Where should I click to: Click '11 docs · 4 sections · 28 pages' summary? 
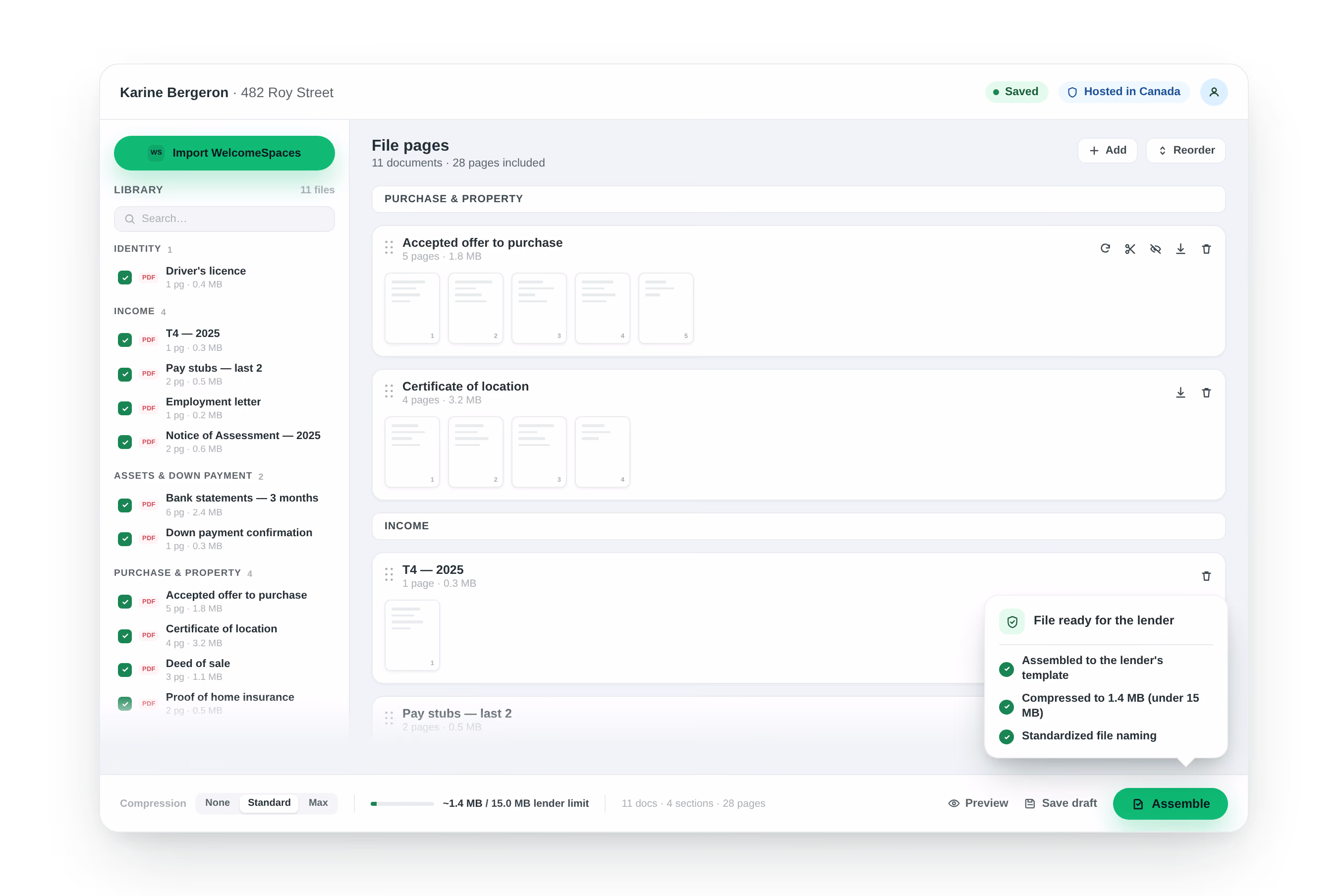(x=693, y=803)
